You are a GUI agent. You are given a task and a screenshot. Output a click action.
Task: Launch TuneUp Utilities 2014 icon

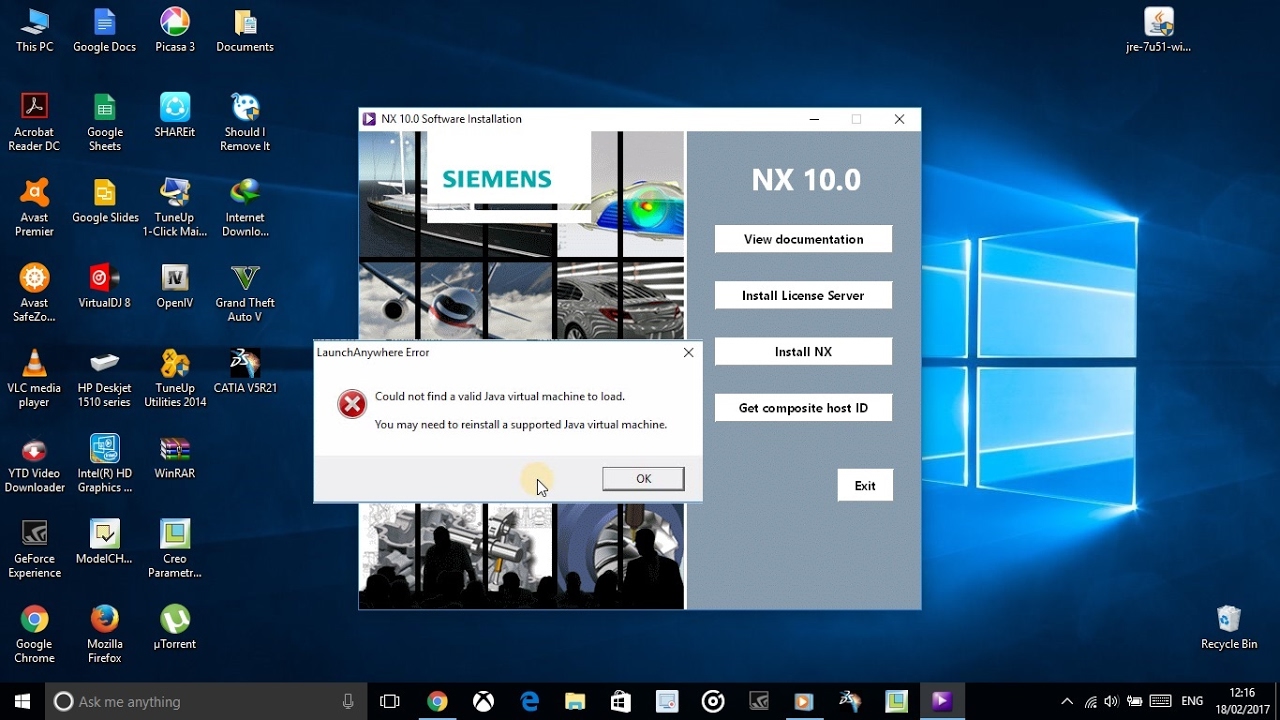coord(175,378)
